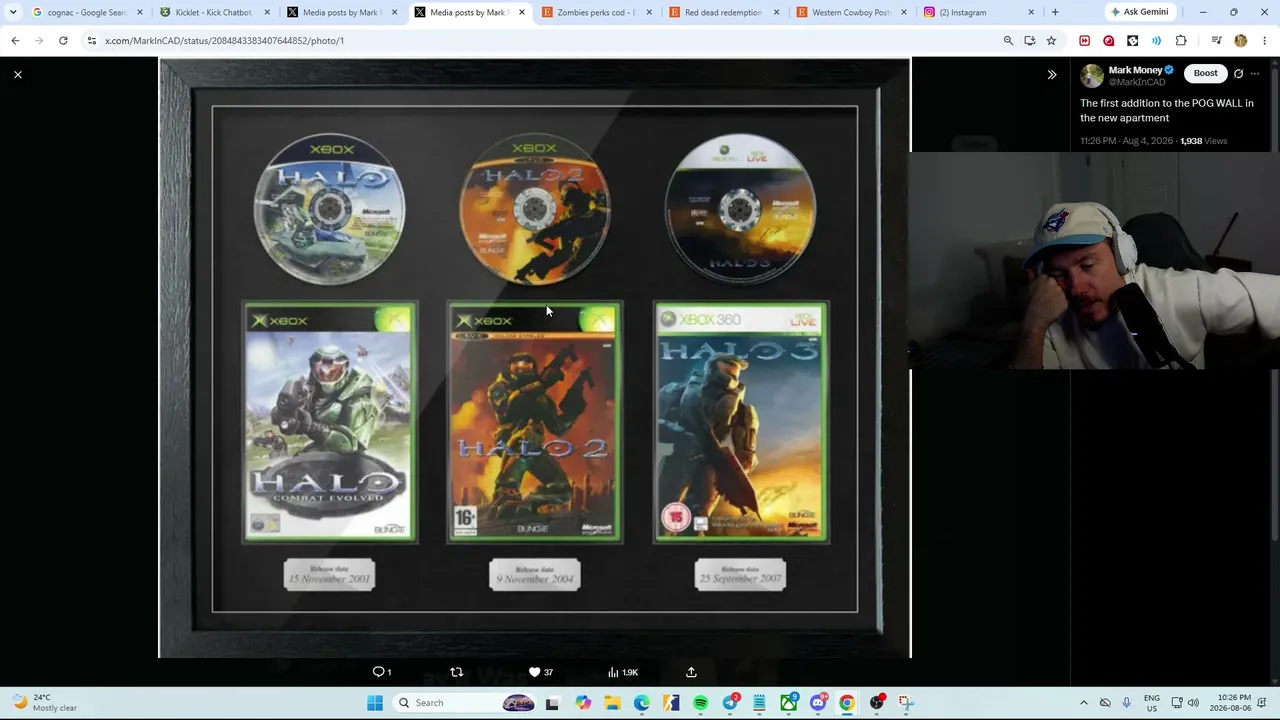Screen dimensions: 1280x720
Task: Open the volume speaker tray icon
Action: click(x=1193, y=703)
